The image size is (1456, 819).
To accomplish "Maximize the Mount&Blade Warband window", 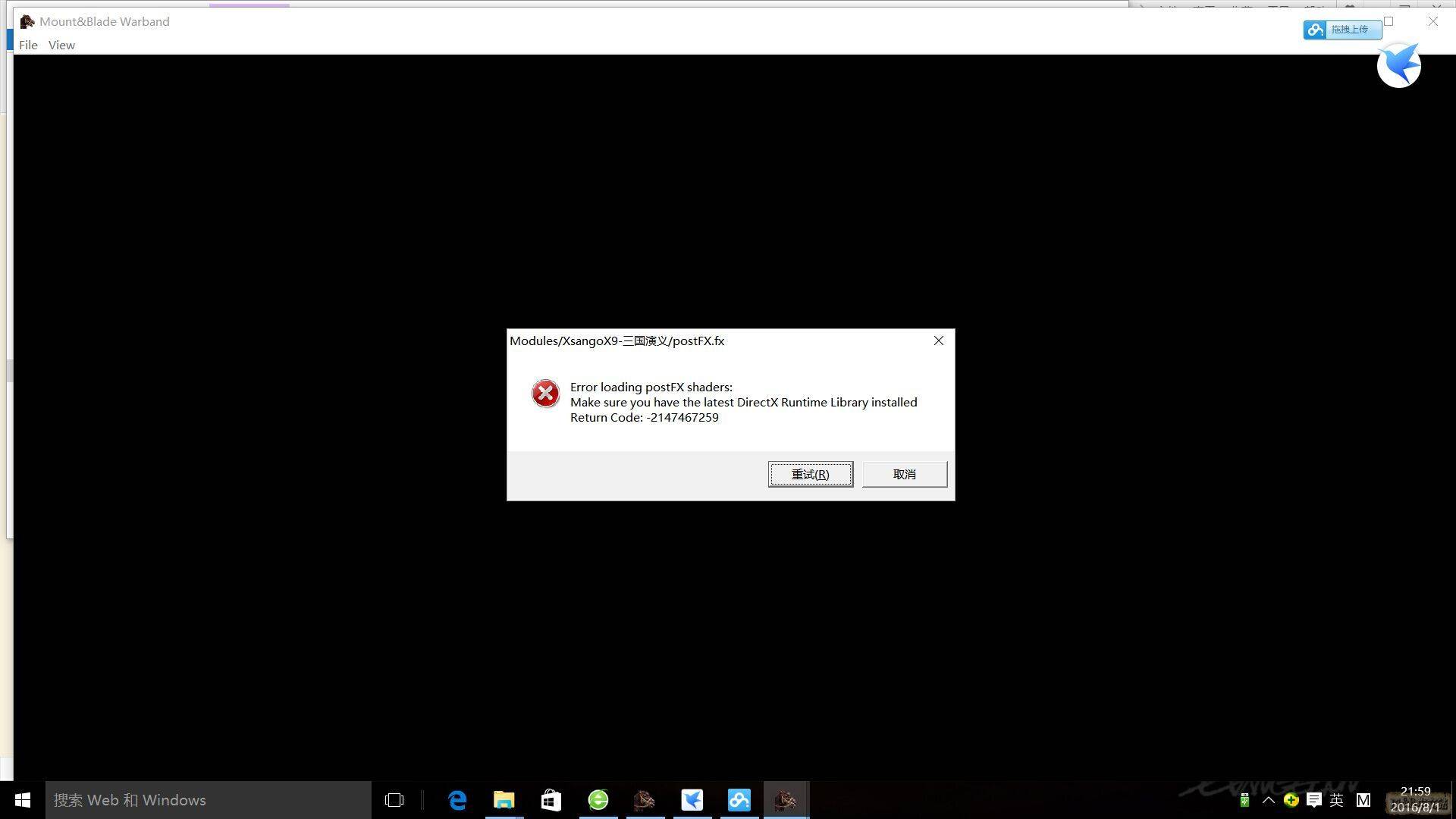I will point(1389,21).
